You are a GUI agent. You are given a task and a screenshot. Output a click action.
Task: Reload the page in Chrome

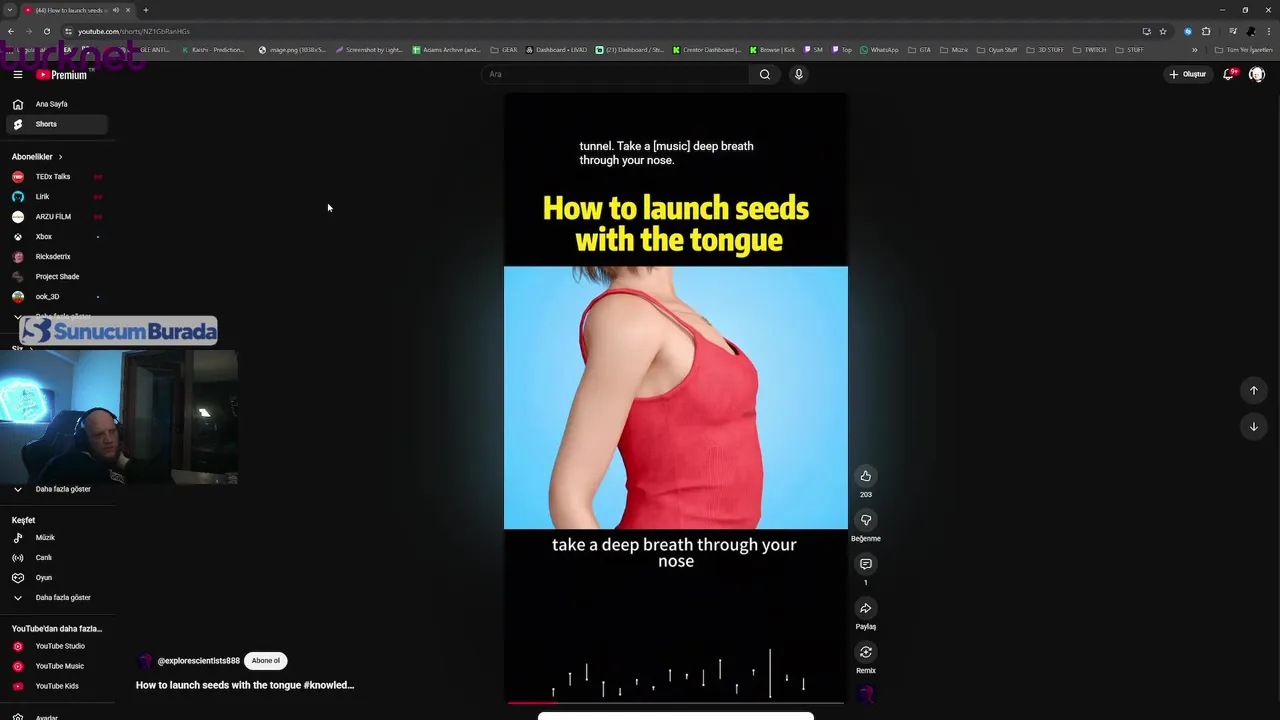46,31
